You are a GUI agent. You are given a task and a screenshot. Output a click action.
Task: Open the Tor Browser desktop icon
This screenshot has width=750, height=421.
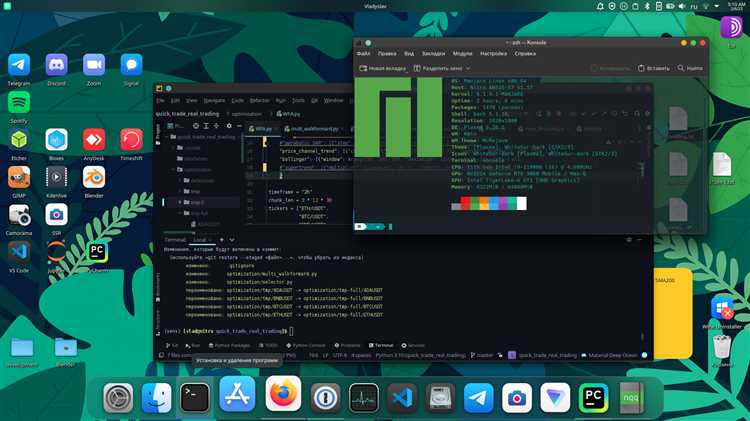coord(731,27)
